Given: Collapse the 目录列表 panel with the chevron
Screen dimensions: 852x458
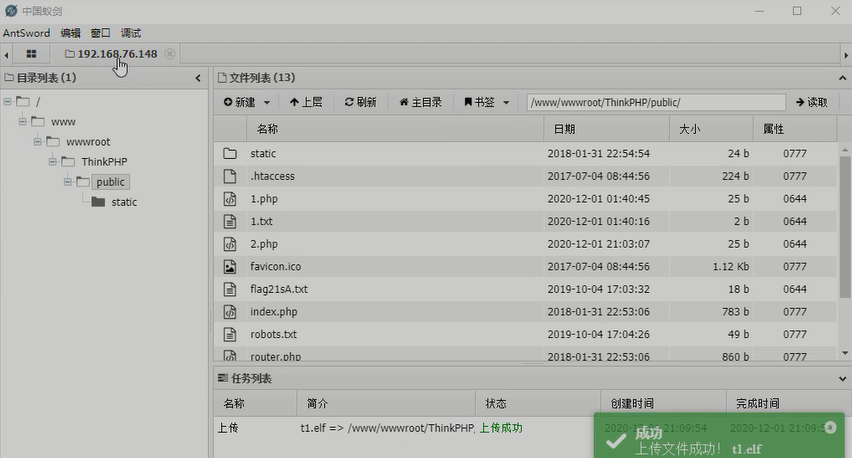Looking at the screenshot, I should click(198, 78).
